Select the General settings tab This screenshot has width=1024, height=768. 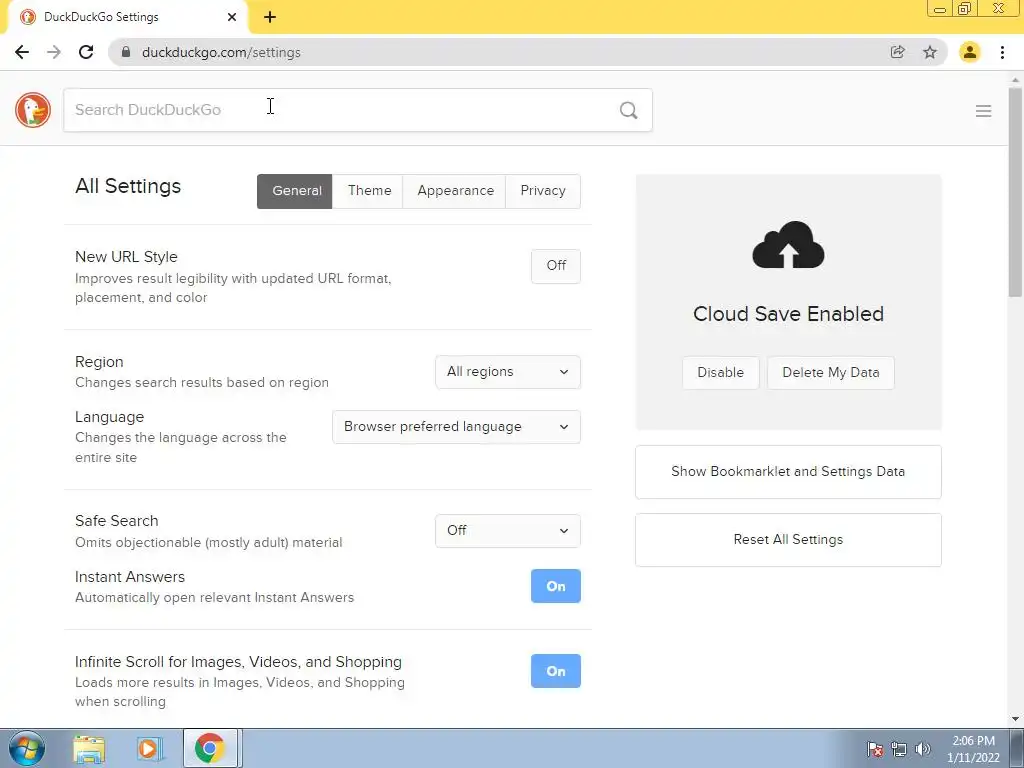(x=295, y=191)
